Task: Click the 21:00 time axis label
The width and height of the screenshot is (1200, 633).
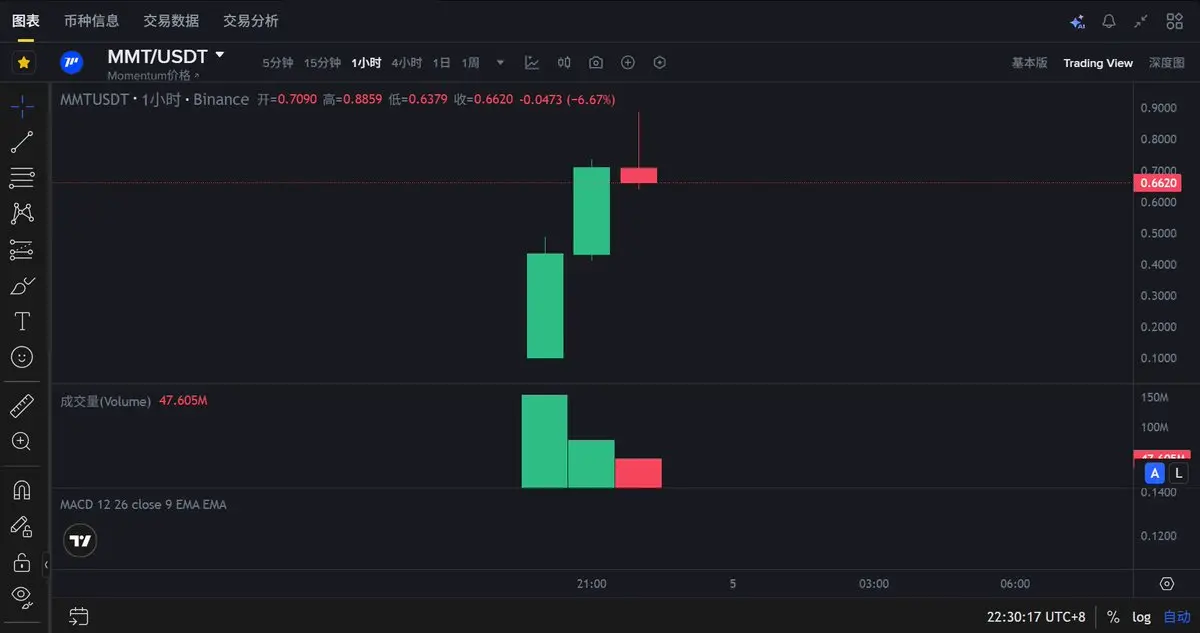Action: point(592,584)
